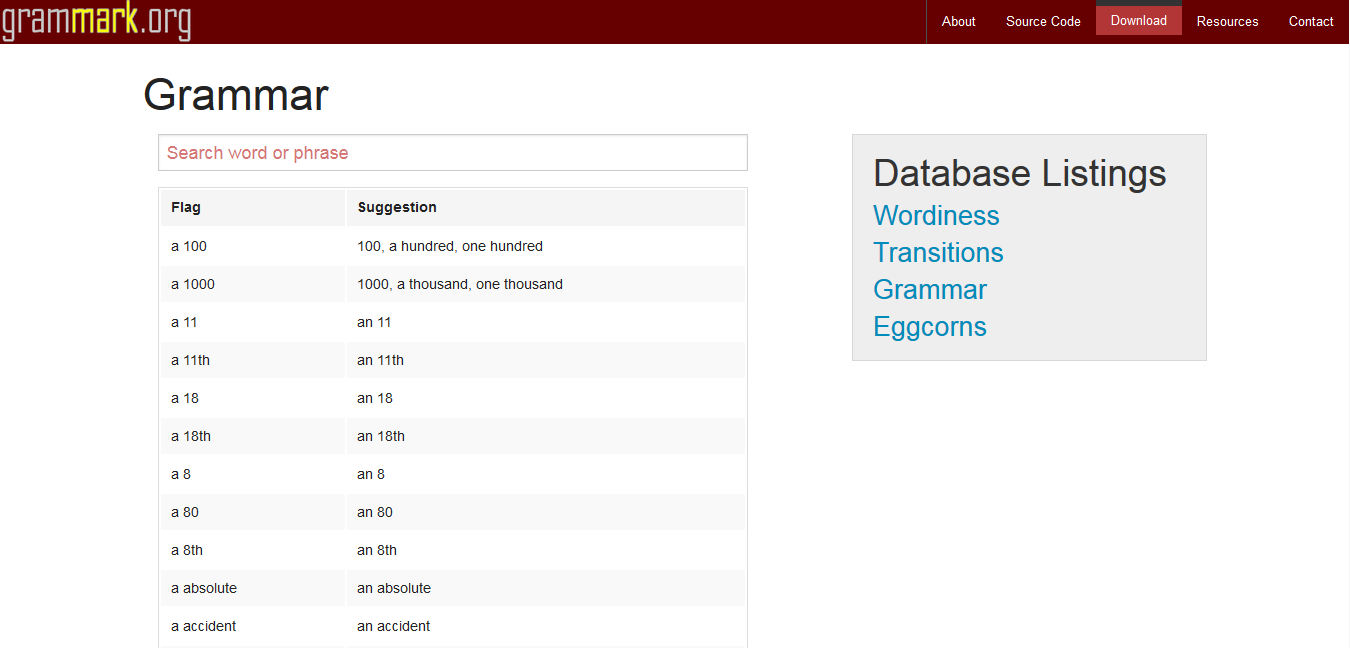Viewport: 1350px width, 648px height.
Task: Select the 'a 100' flag cell
Action: point(253,246)
